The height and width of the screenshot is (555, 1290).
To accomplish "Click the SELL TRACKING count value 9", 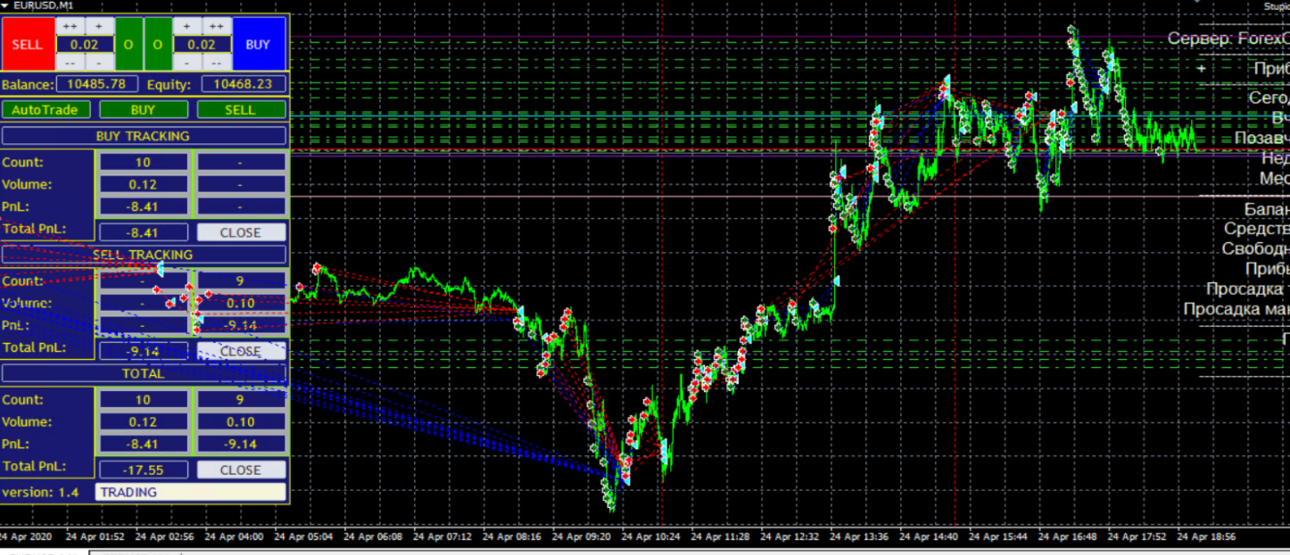I will click(x=240, y=281).
